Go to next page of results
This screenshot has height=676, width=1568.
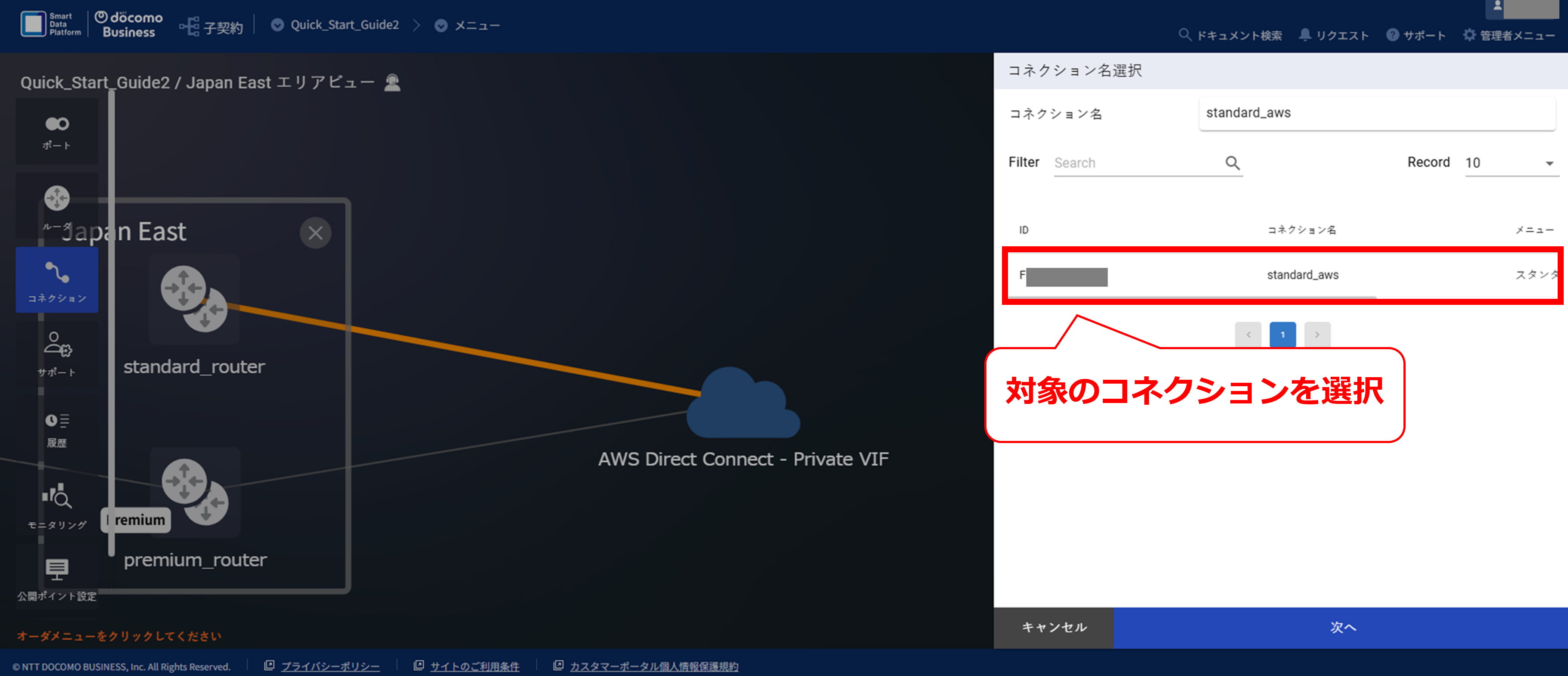pos(1317,335)
